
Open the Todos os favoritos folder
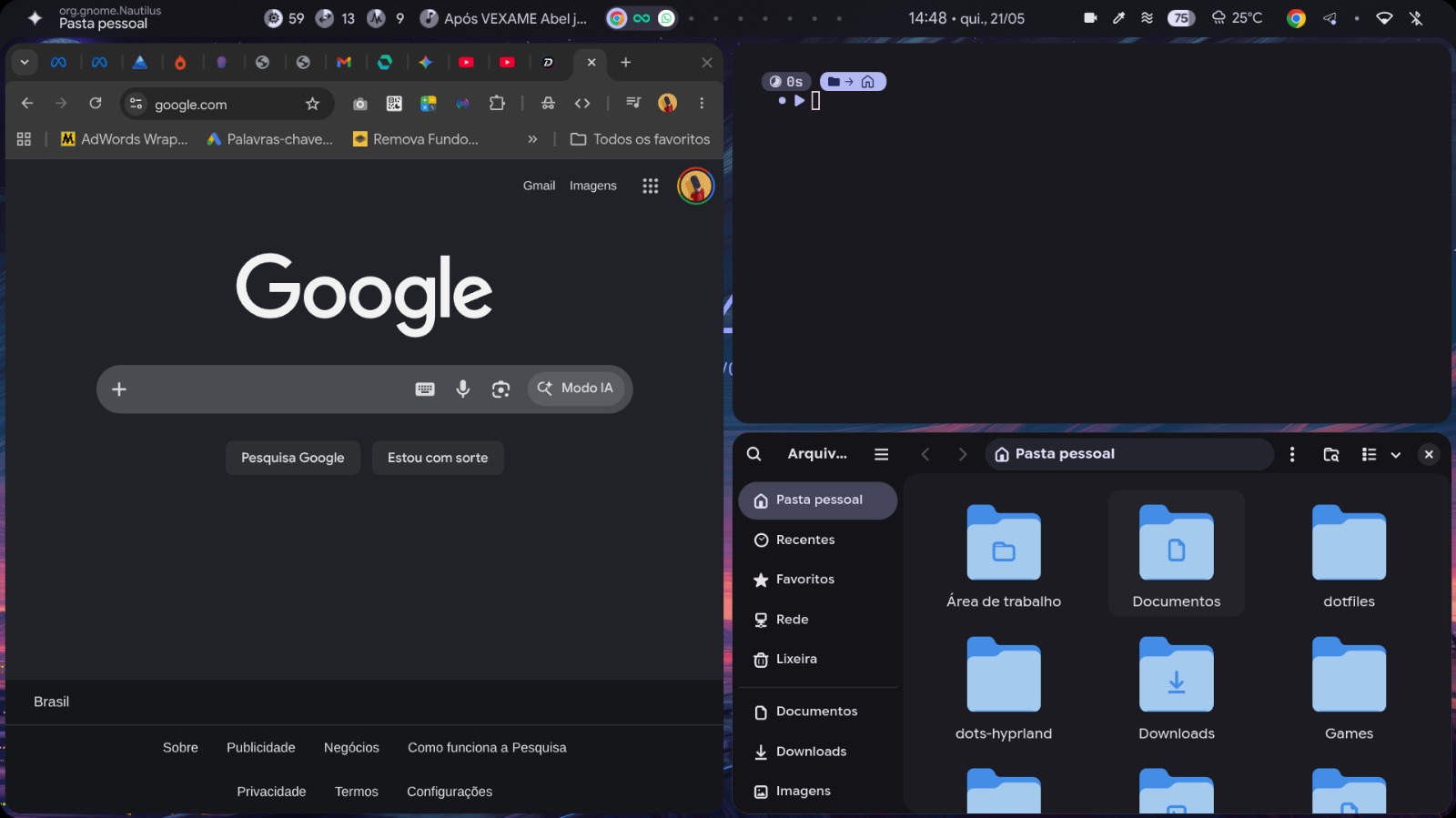[640, 139]
